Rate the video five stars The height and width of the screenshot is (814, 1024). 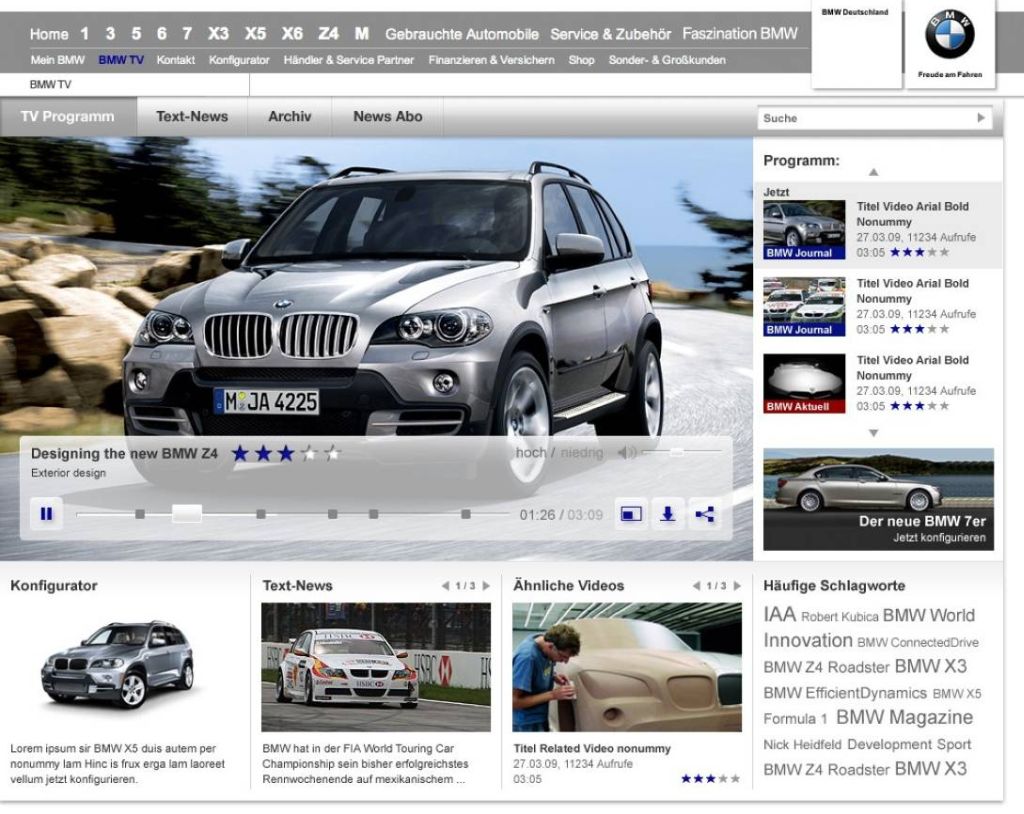coord(332,454)
